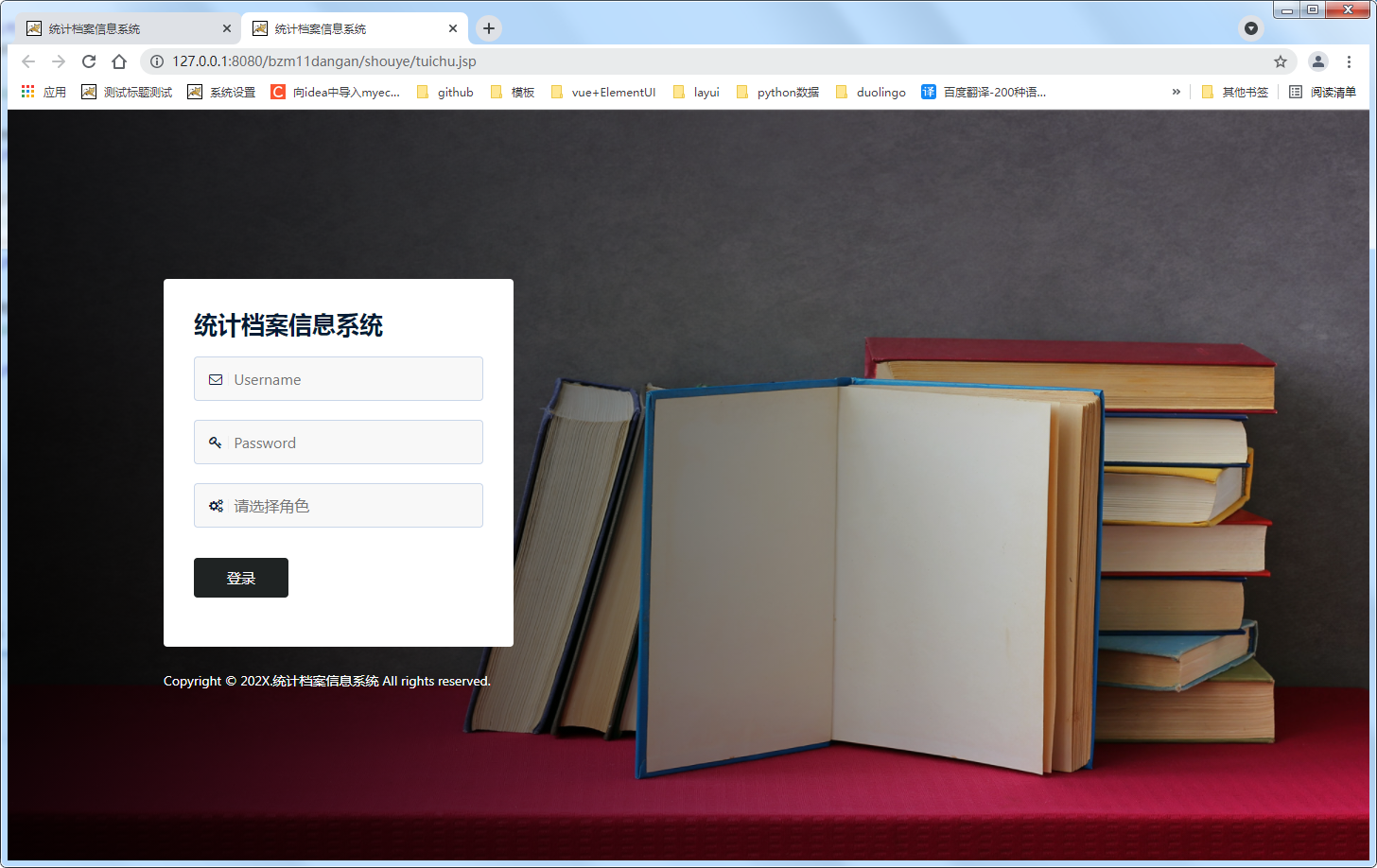The width and height of the screenshot is (1377, 868).
Task: Expand hidden bookmarks with the chevron arrow
Action: pos(1176,92)
